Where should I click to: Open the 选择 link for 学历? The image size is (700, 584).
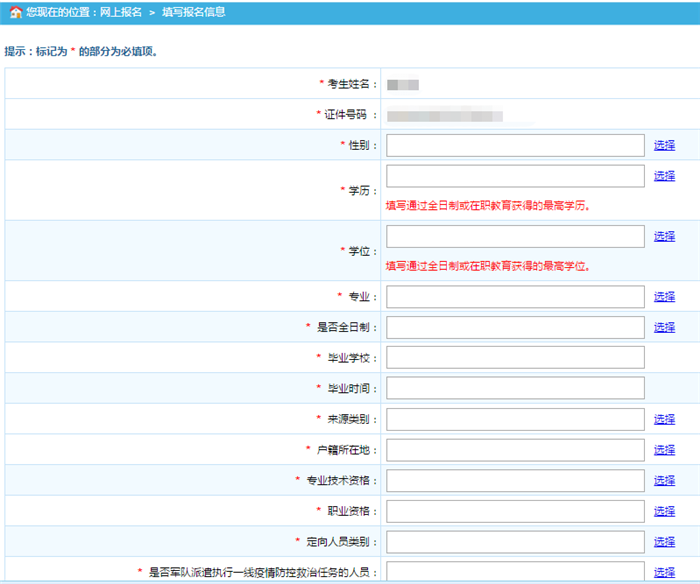[664, 176]
